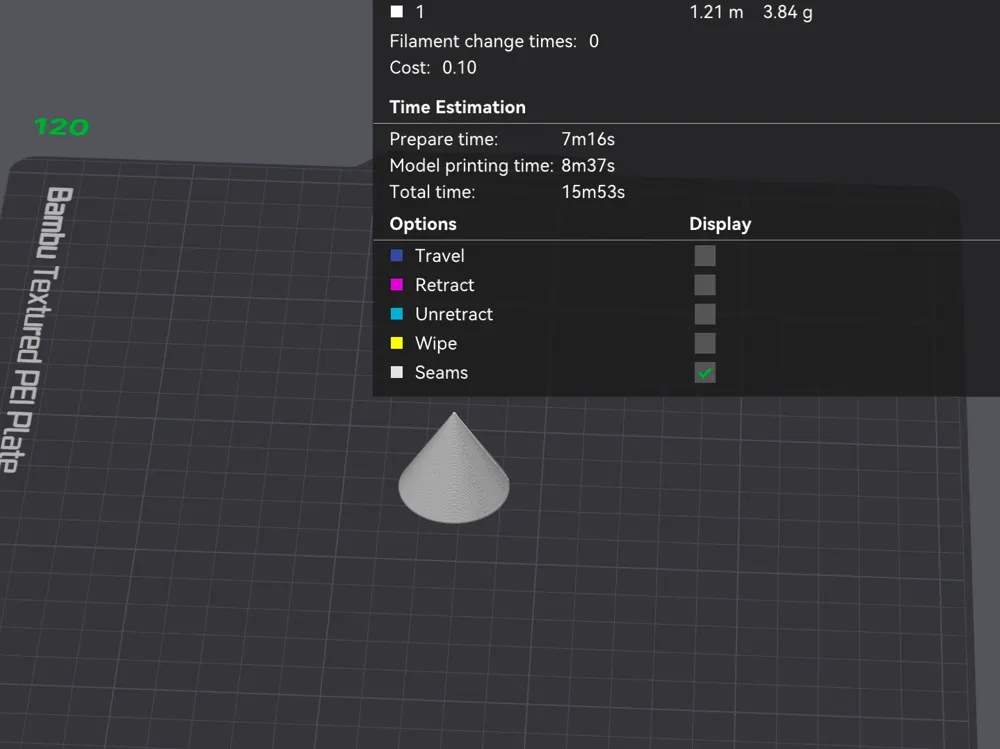Click the Time Estimation section header

tap(457, 107)
